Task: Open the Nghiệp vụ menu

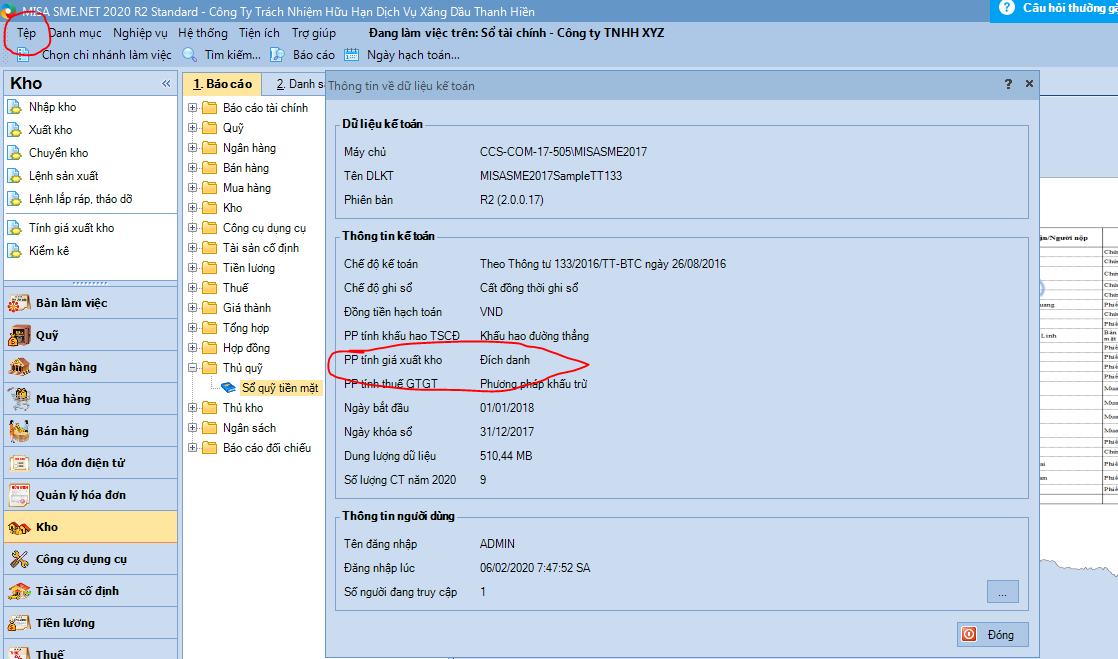Action: (x=140, y=33)
